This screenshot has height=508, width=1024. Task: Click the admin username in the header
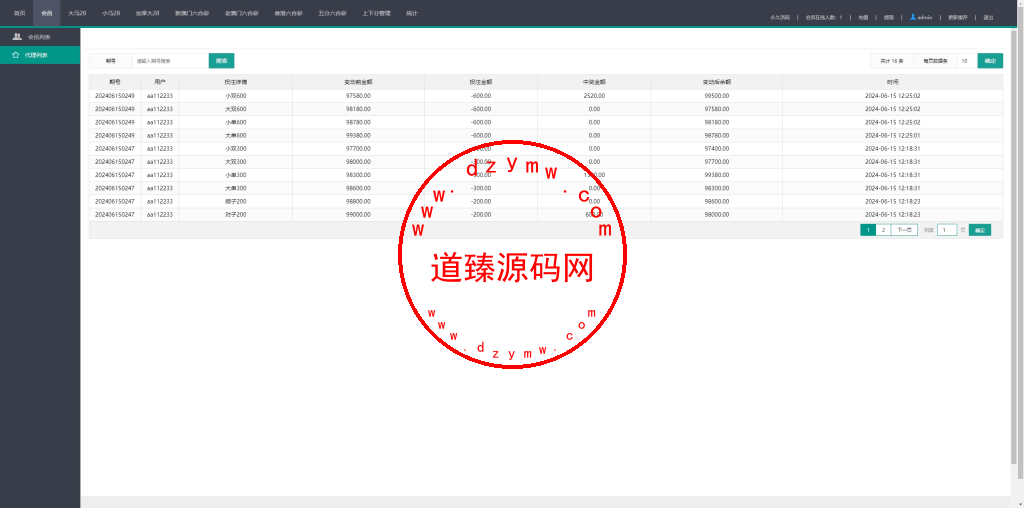(x=925, y=18)
